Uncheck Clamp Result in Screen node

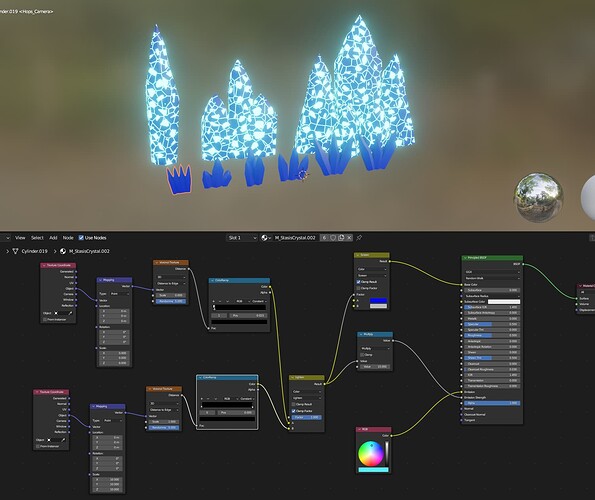tap(359, 282)
